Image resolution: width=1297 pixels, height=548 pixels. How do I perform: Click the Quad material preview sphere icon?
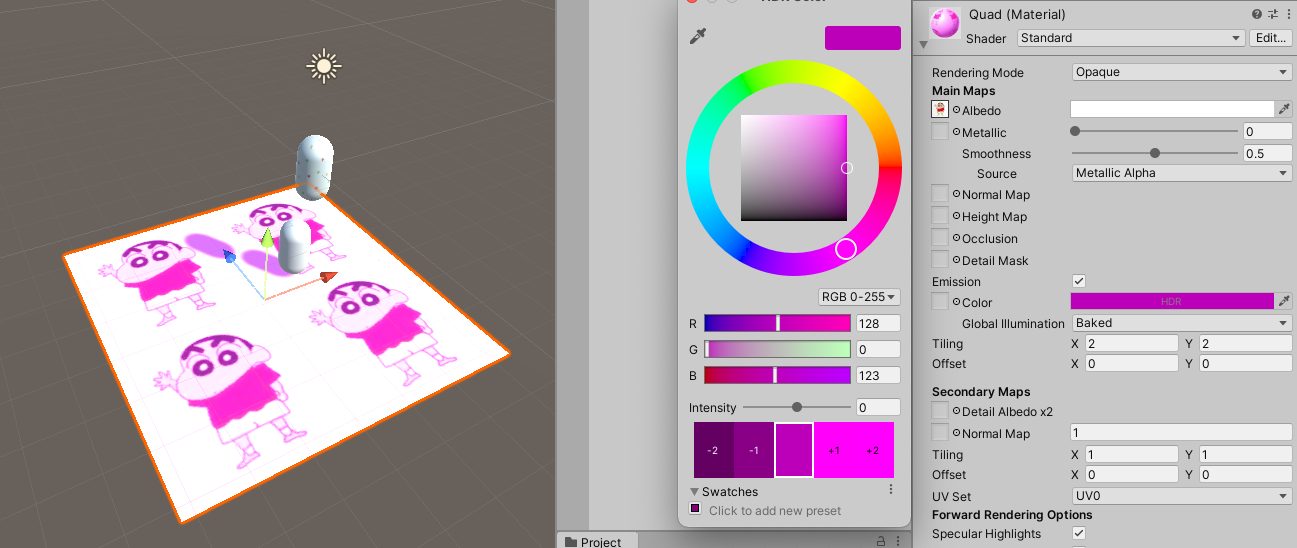point(945,24)
